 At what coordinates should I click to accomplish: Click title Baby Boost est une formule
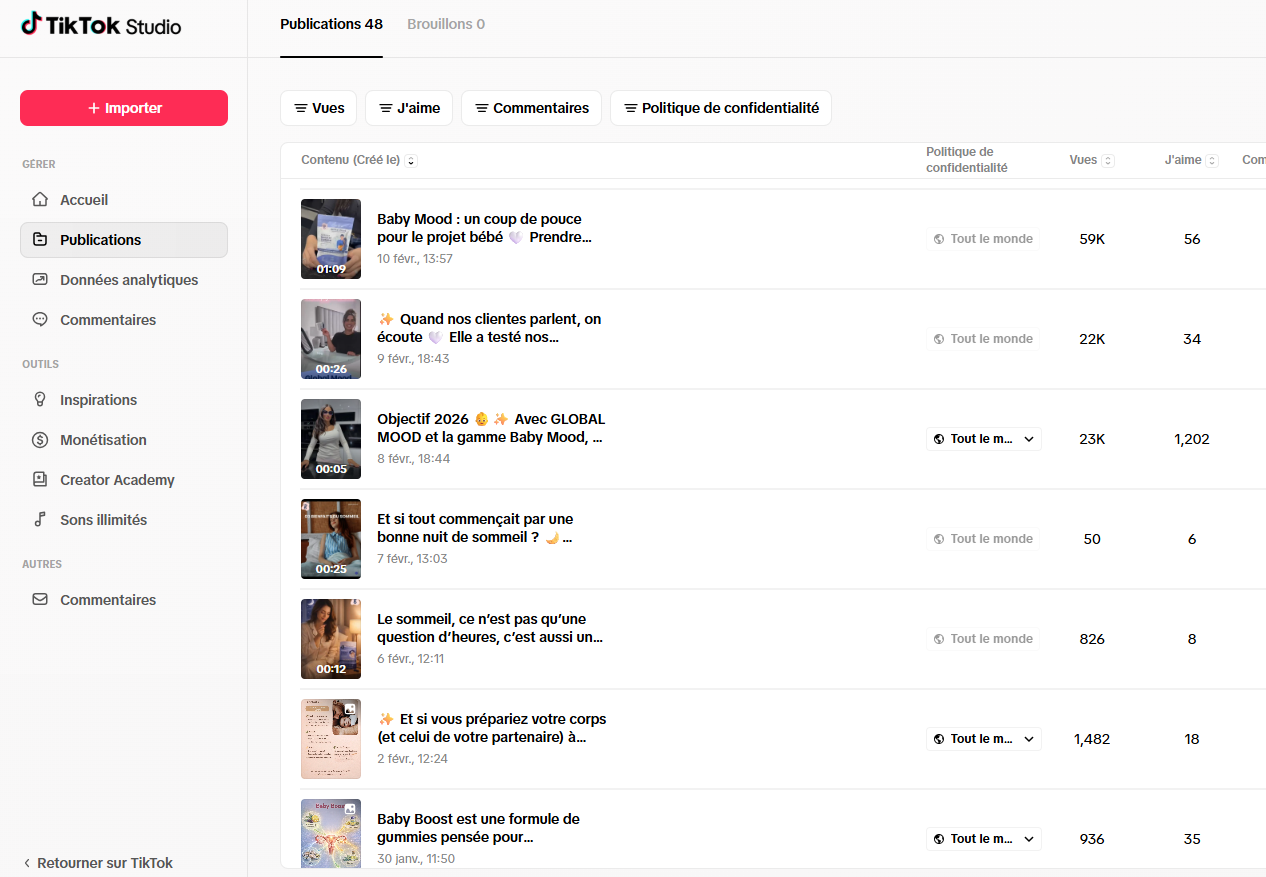tap(478, 828)
